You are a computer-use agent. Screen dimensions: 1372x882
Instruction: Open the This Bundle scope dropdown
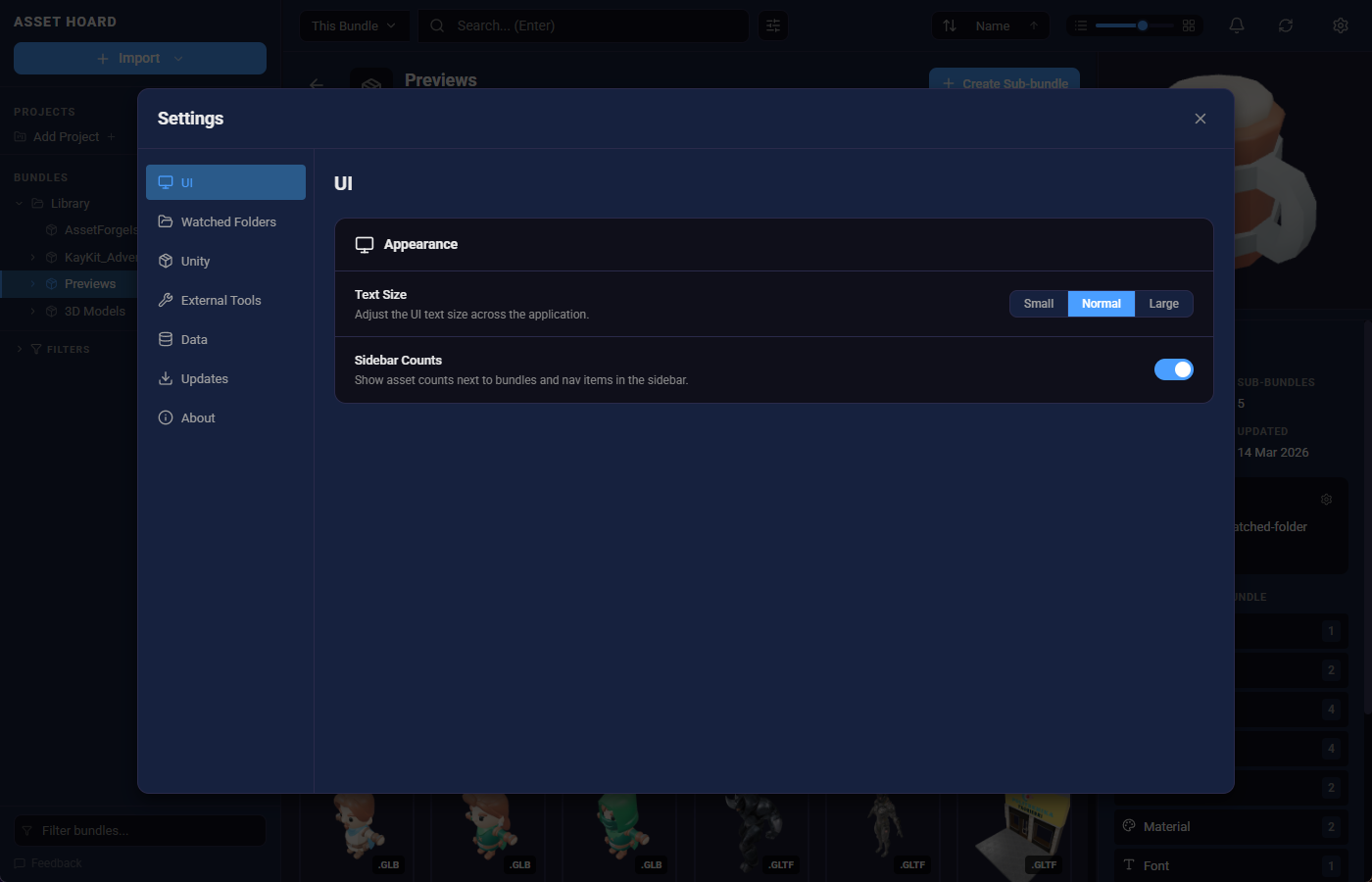pyautogui.click(x=354, y=25)
